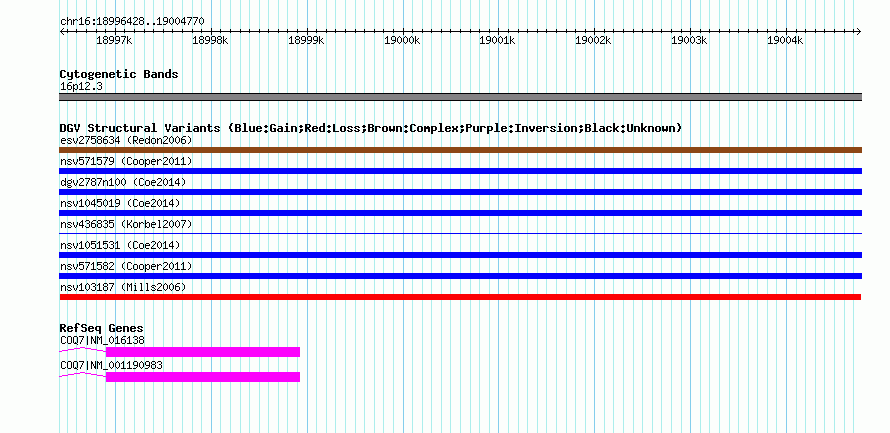Open the nsv1051531 (Coe2014) label
Image resolution: width=890 pixels, height=433 pixels.
tap(120, 245)
